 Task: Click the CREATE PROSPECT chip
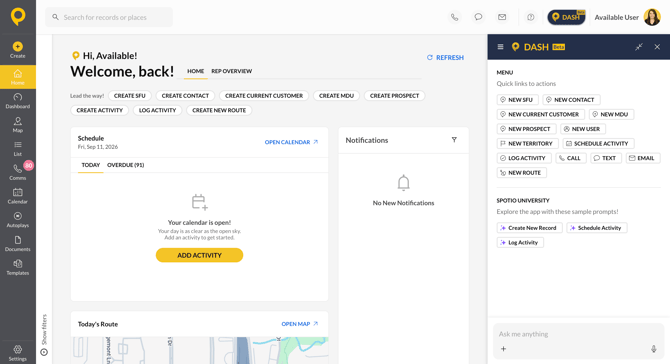(x=394, y=96)
